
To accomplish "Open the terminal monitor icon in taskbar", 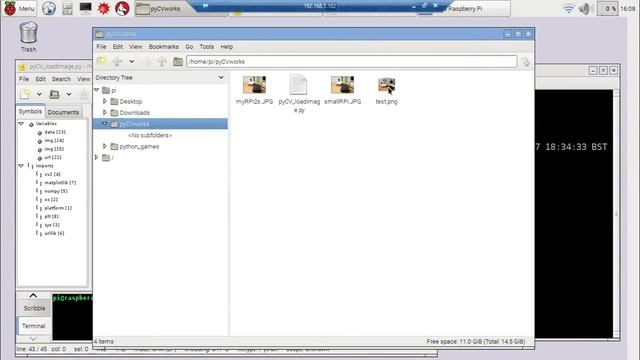I will [86, 8].
